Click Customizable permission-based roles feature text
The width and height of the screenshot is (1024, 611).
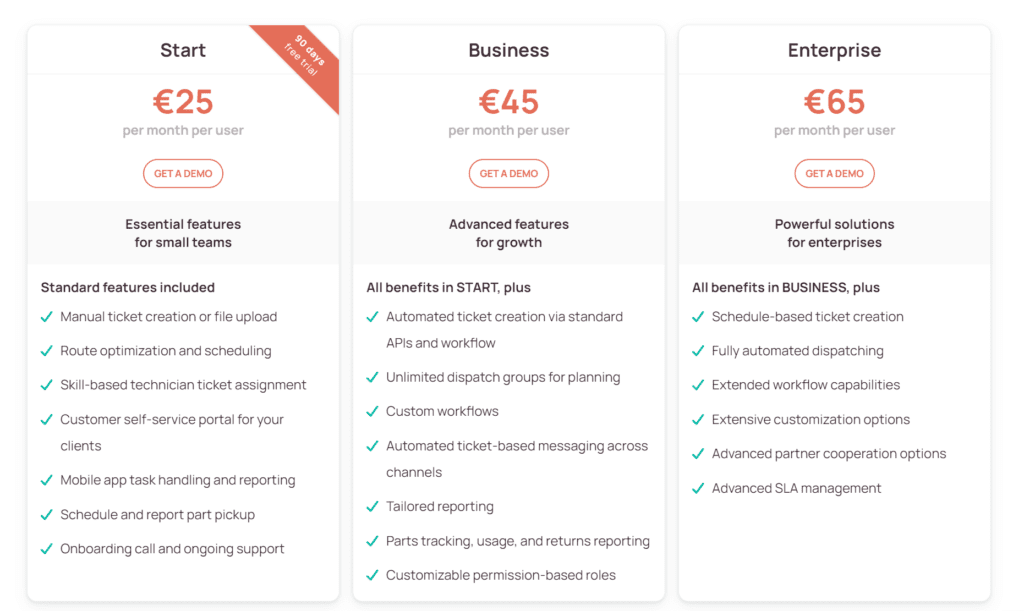[501, 575]
